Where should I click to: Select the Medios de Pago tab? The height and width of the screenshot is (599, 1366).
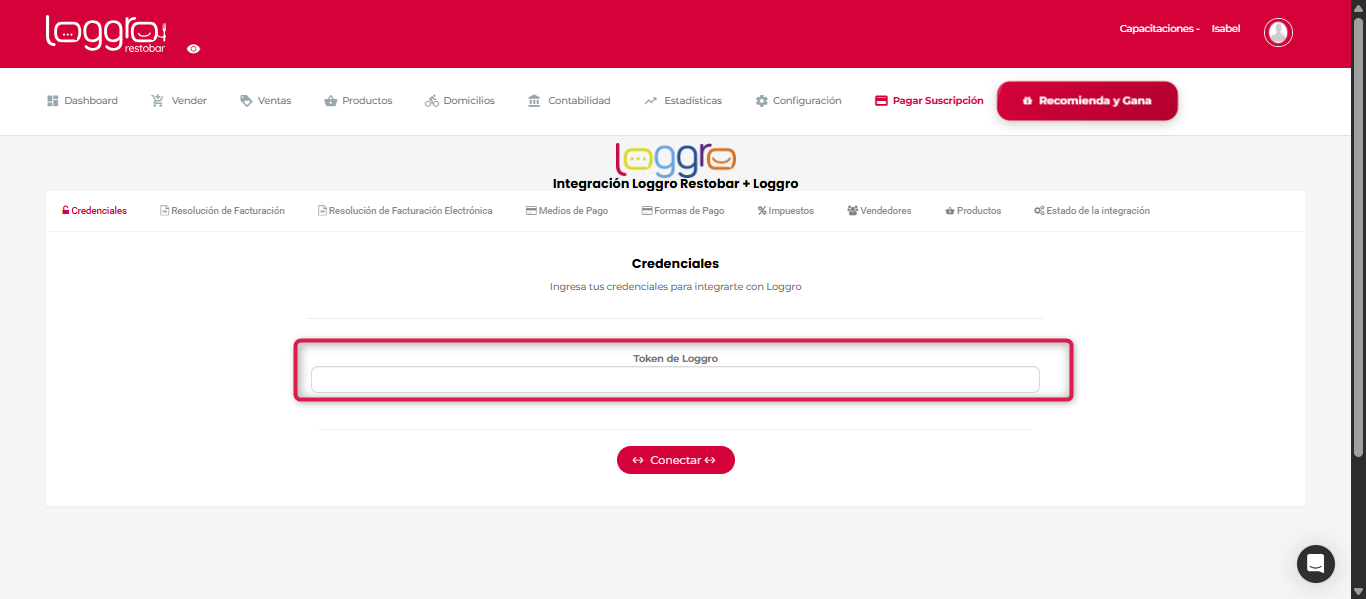pyautogui.click(x=566, y=211)
